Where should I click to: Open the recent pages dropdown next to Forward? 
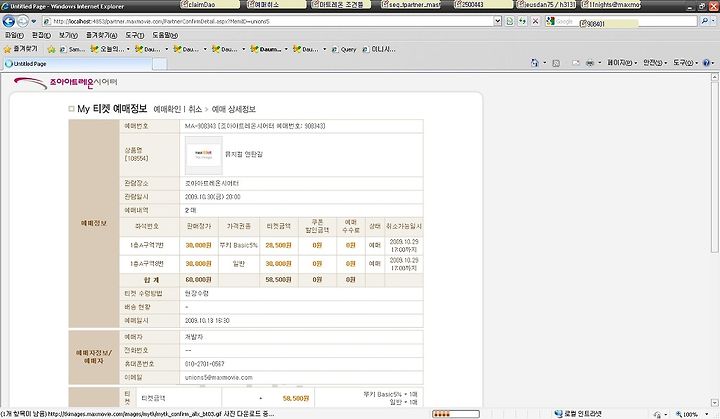coord(34,22)
